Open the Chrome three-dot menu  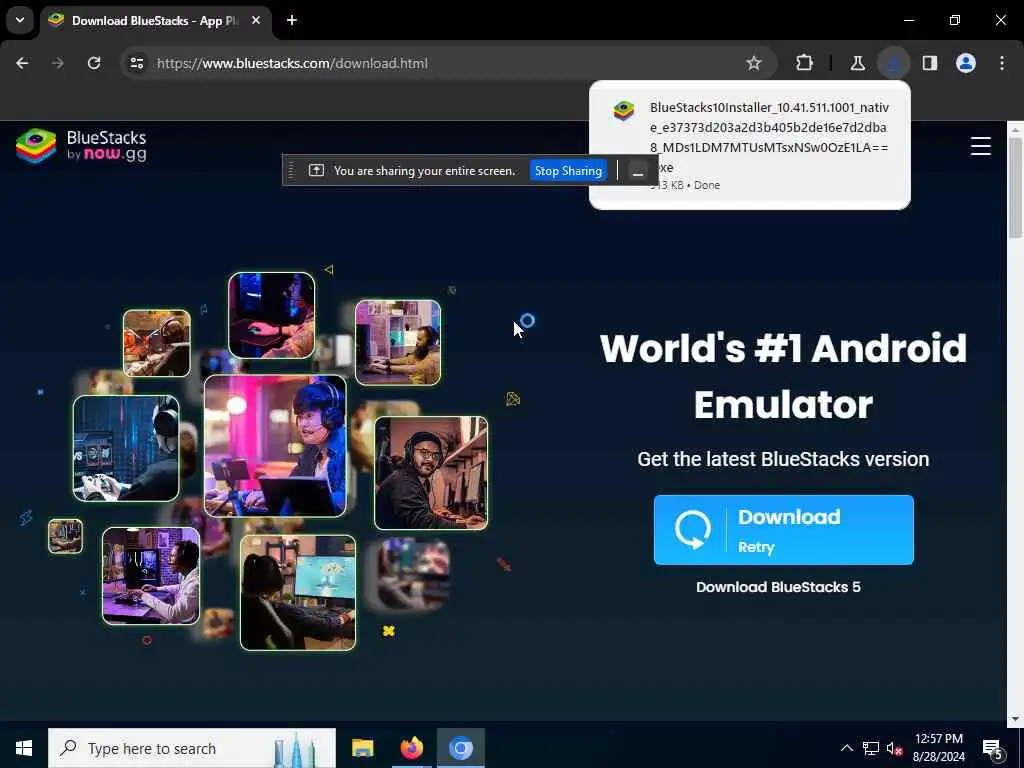click(x=1002, y=63)
